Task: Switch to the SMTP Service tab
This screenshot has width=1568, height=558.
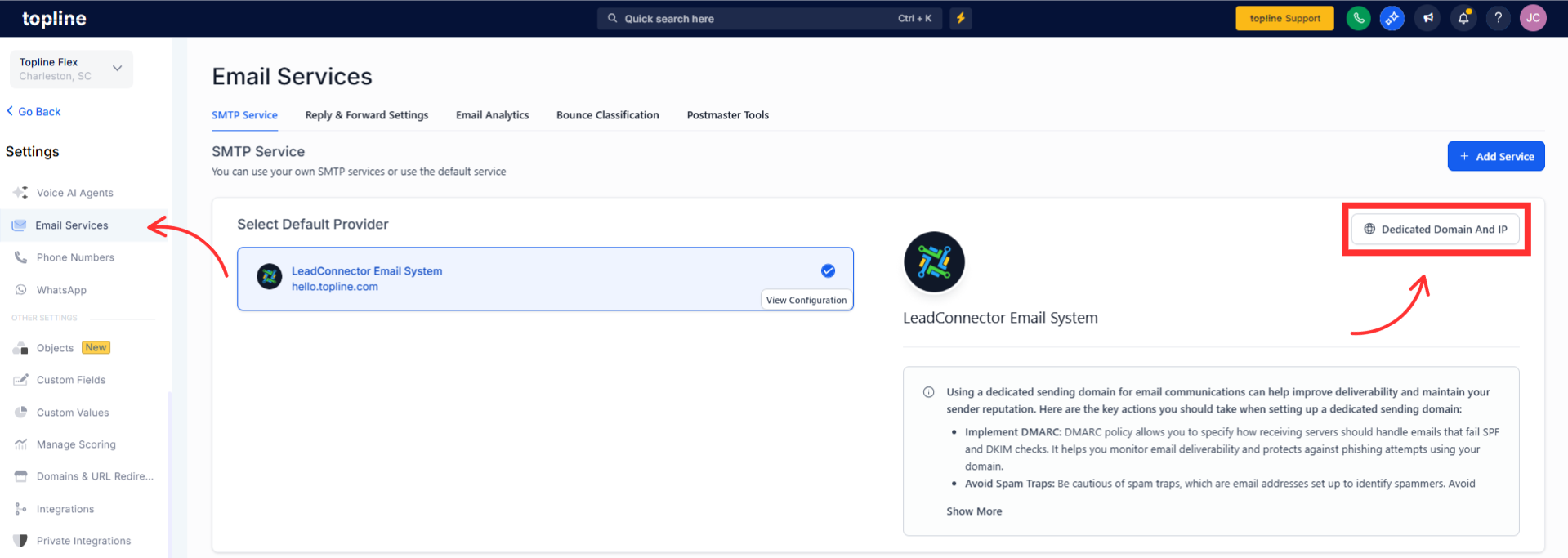Action: (244, 115)
